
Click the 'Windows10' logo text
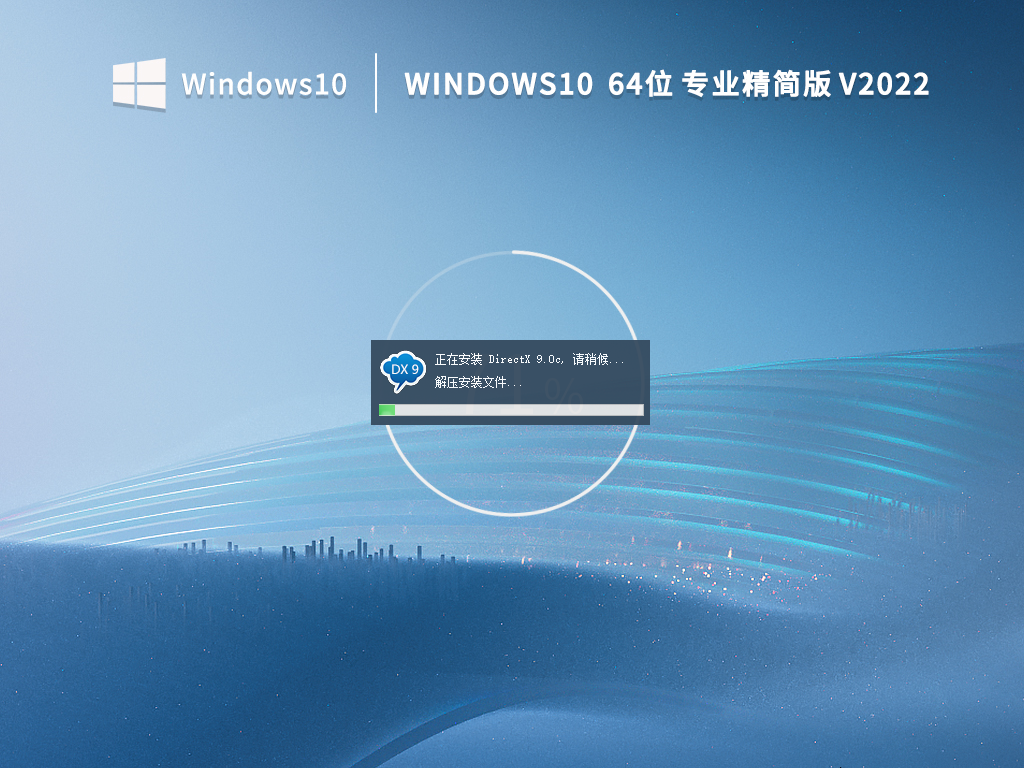point(264,85)
